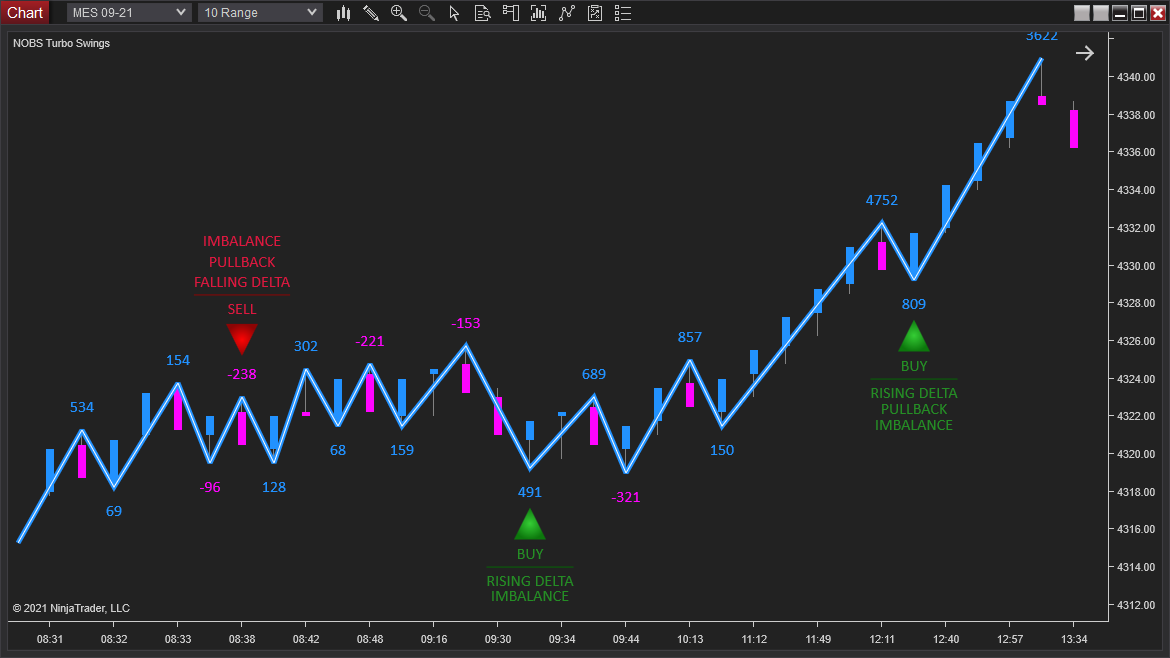Click the instrument link gray square button
This screenshot has height=658, width=1170.
point(1082,13)
